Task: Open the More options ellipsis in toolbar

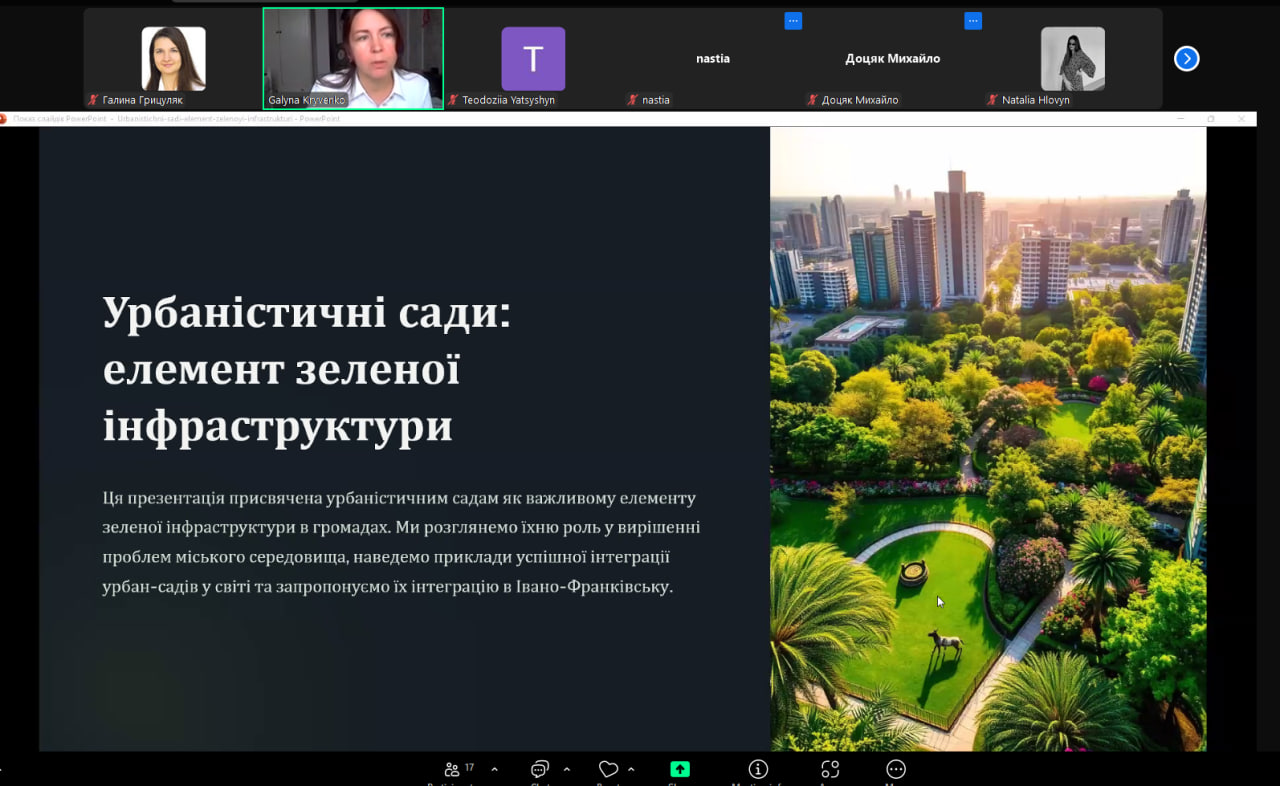Action: point(896,769)
